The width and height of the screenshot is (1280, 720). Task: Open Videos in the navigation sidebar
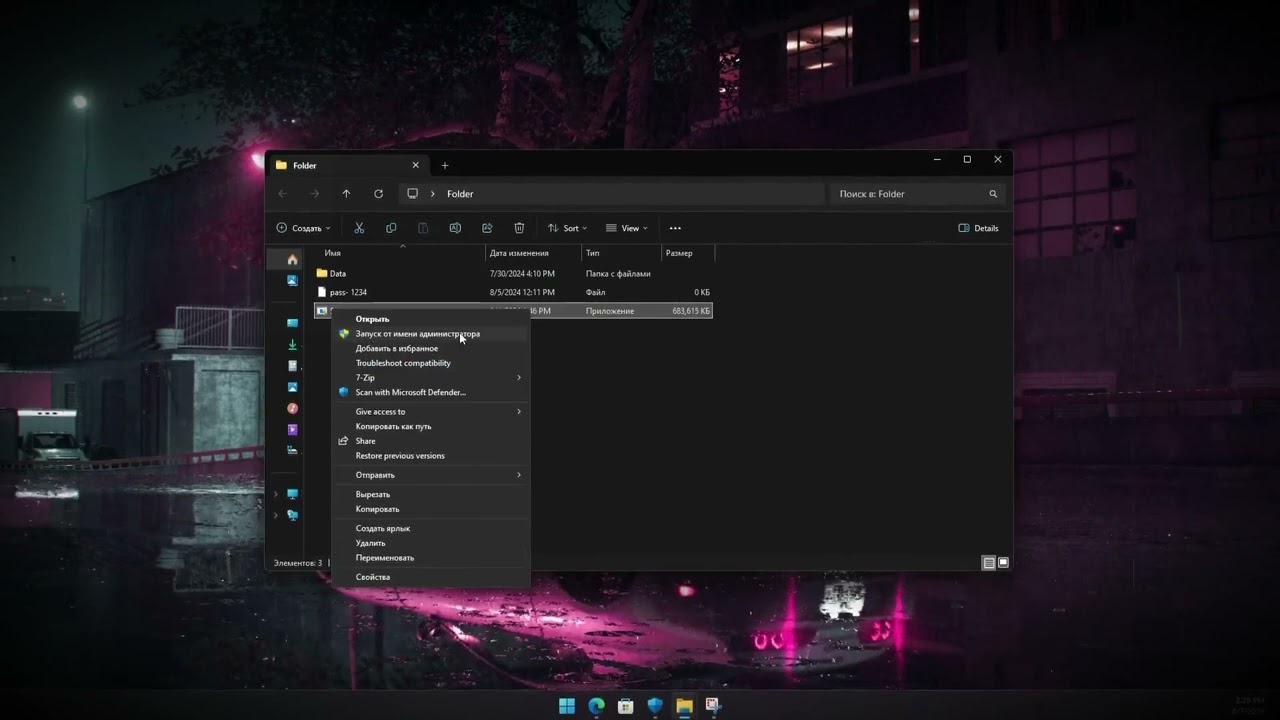(x=292, y=429)
